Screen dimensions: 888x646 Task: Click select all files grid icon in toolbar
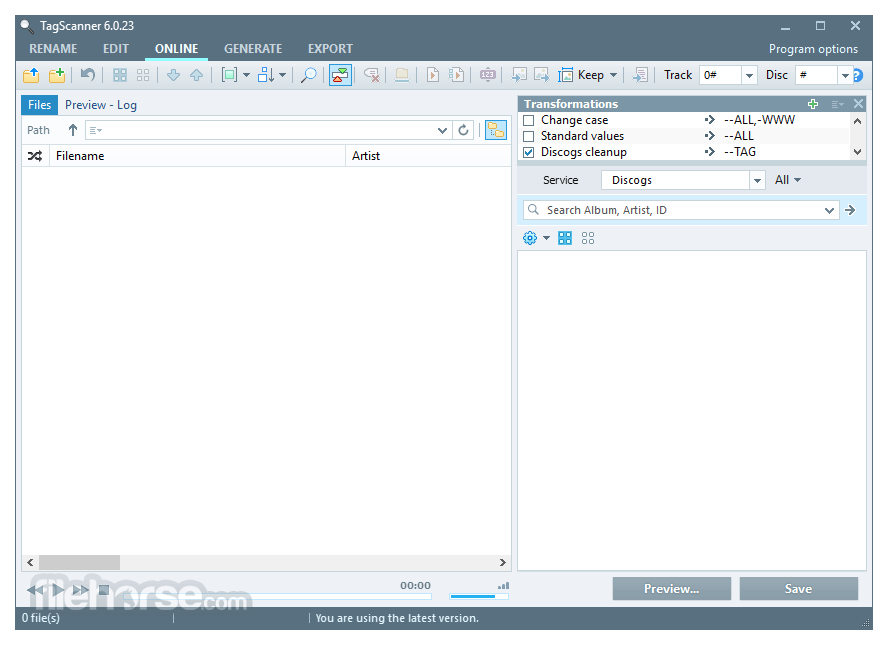click(x=119, y=75)
